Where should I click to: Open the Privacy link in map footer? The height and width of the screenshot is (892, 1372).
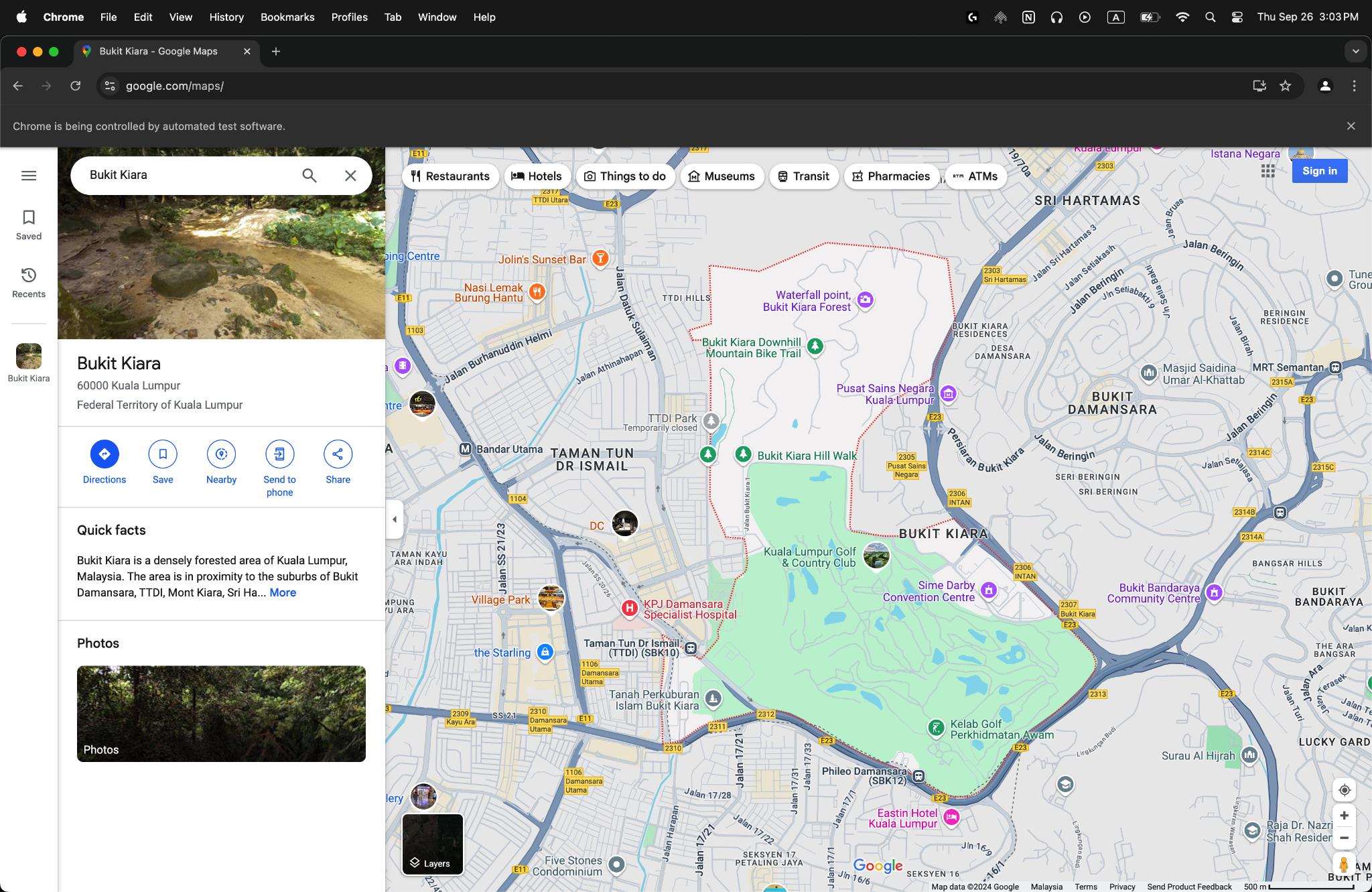(1122, 886)
